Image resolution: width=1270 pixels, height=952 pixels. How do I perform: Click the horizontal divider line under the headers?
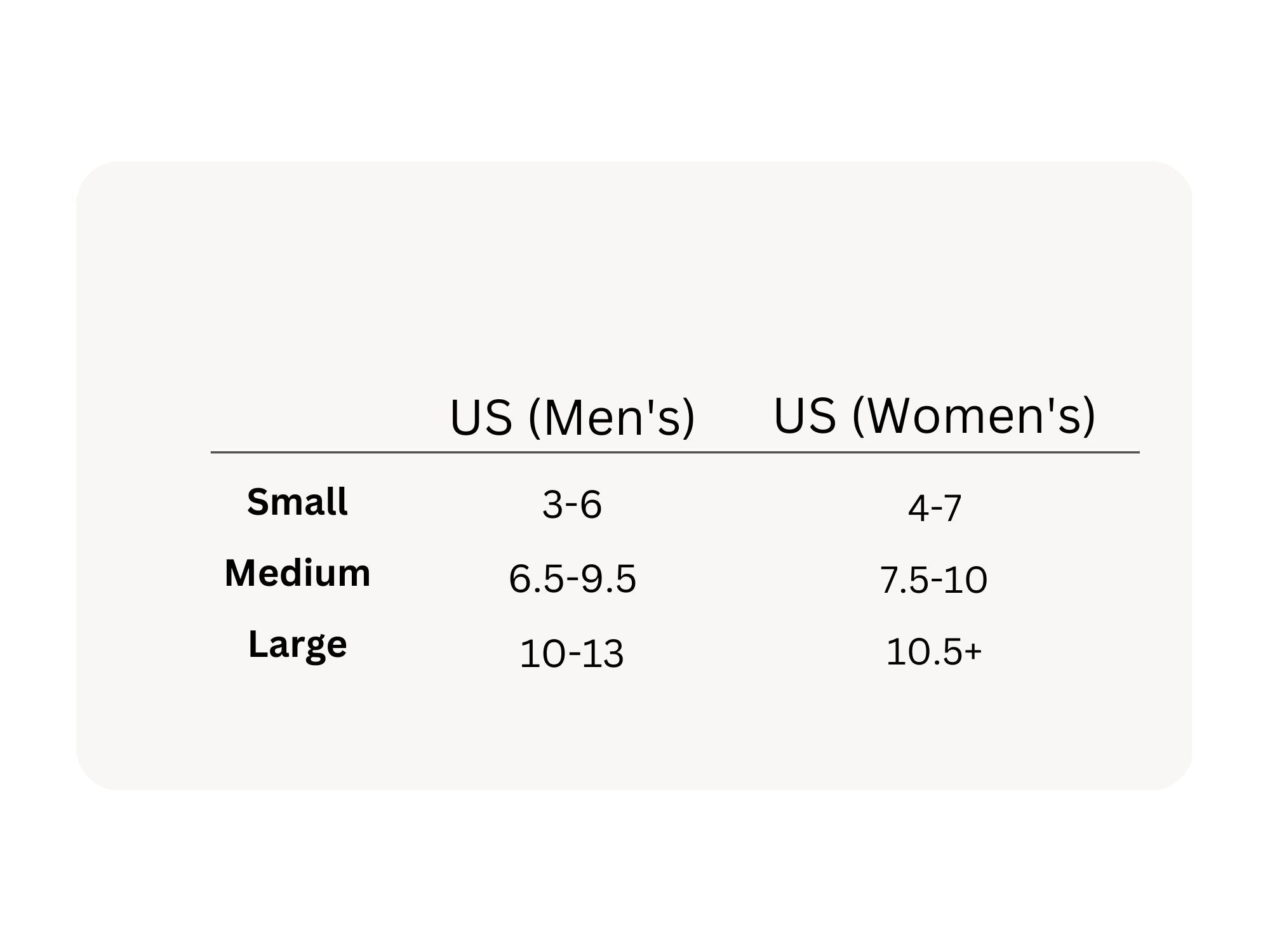674,453
